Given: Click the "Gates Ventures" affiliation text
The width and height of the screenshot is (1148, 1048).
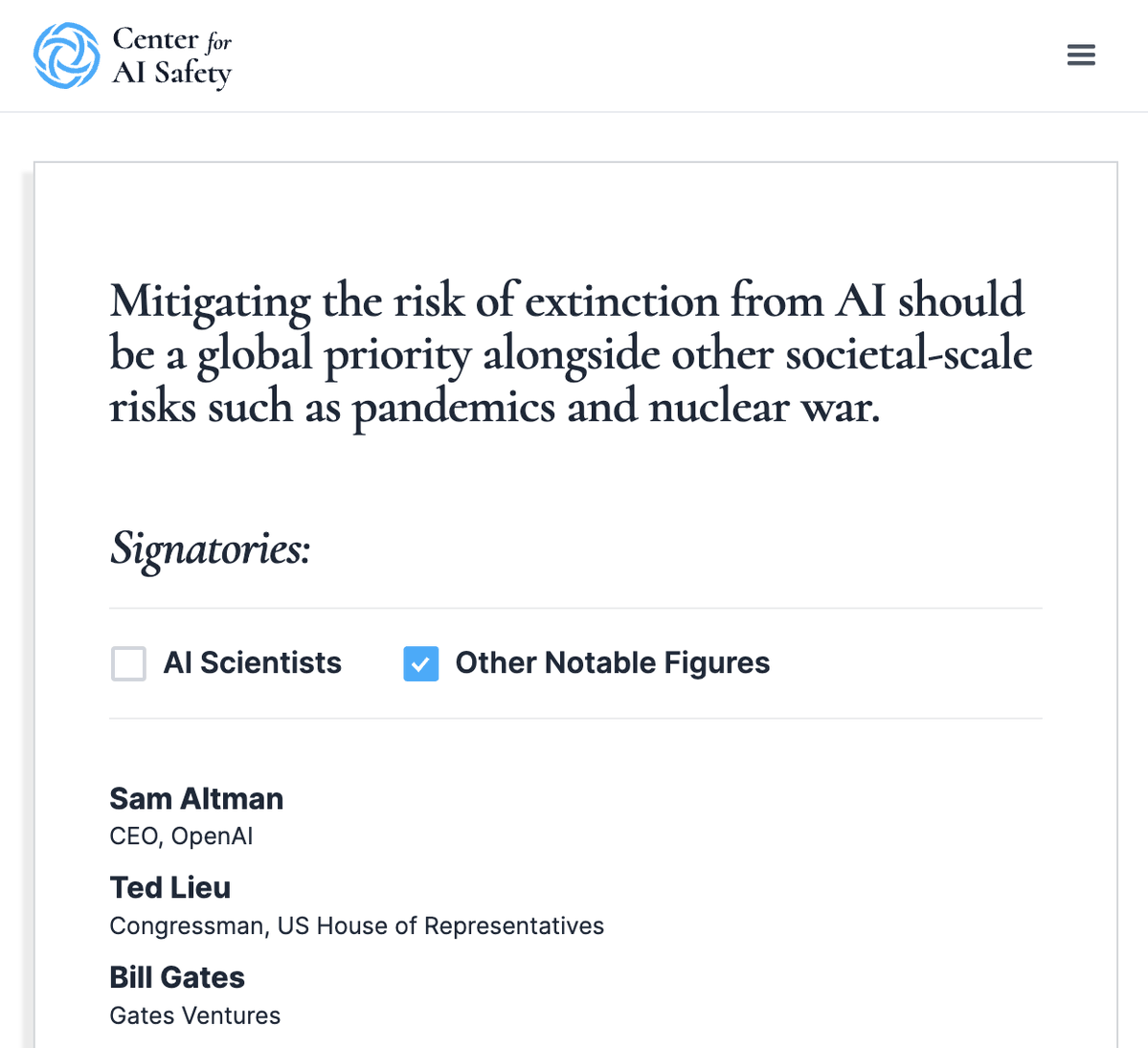Looking at the screenshot, I should [x=195, y=1015].
